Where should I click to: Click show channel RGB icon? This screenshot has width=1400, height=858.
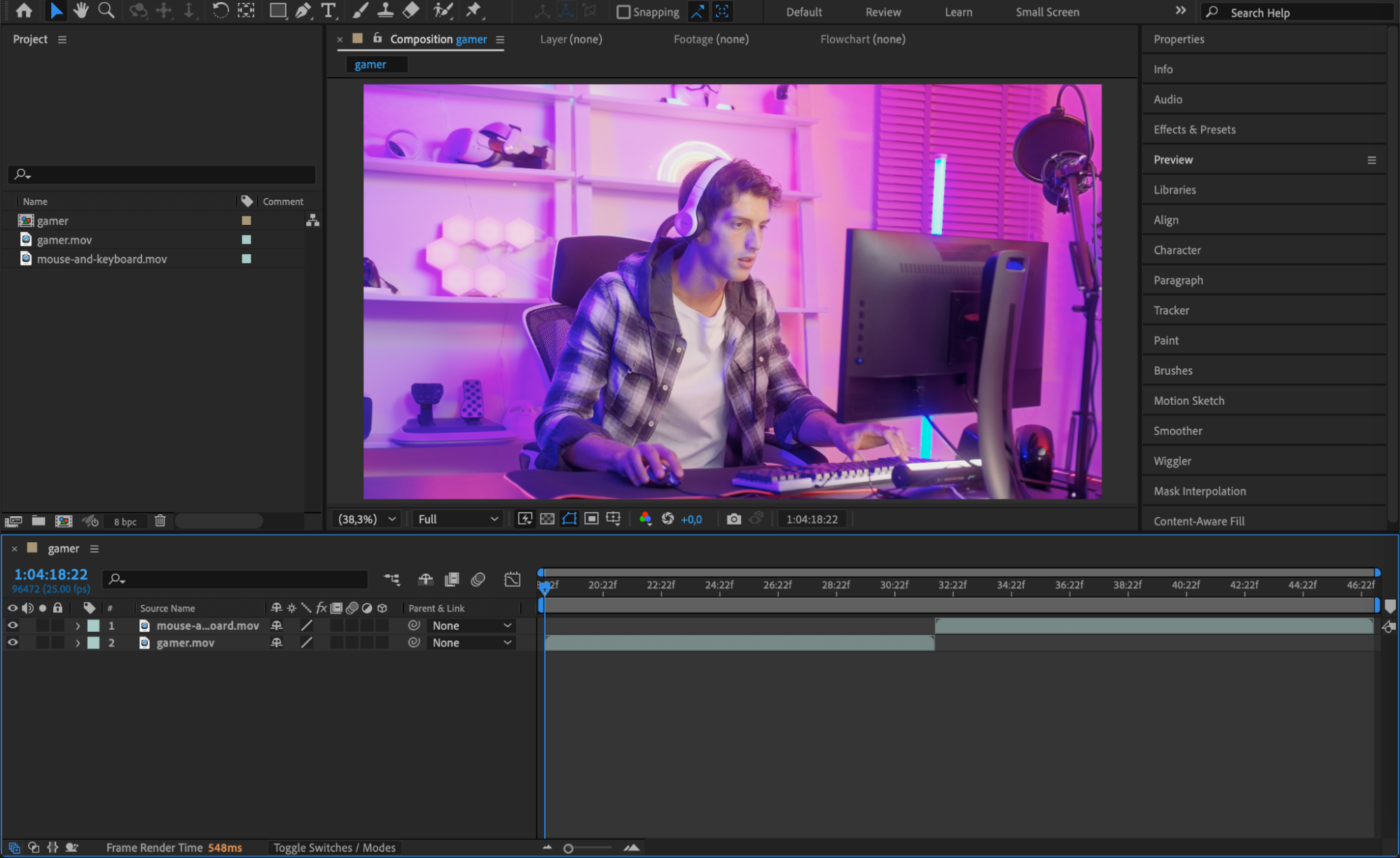pos(645,519)
